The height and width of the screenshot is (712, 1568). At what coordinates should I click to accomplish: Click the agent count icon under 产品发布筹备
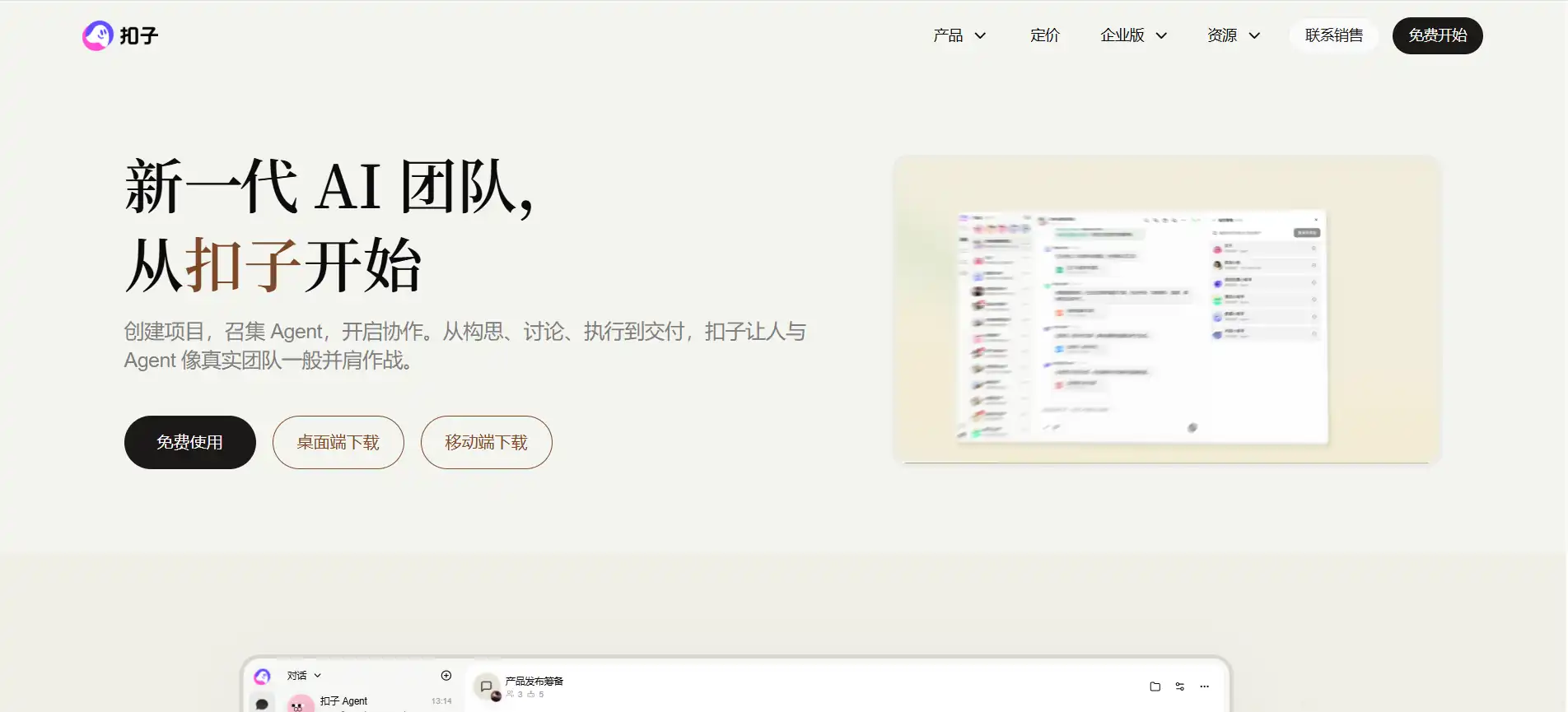531,694
